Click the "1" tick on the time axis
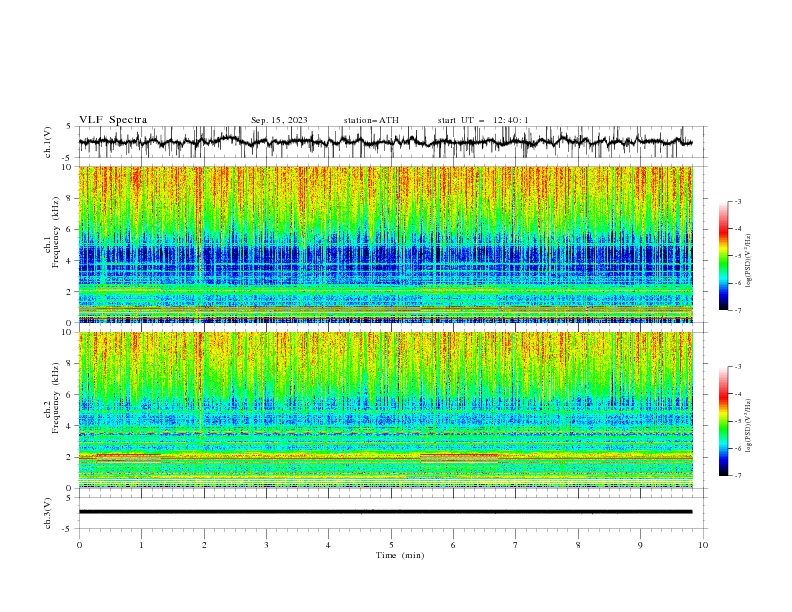792x612 pixels. [x=141, y=545]
